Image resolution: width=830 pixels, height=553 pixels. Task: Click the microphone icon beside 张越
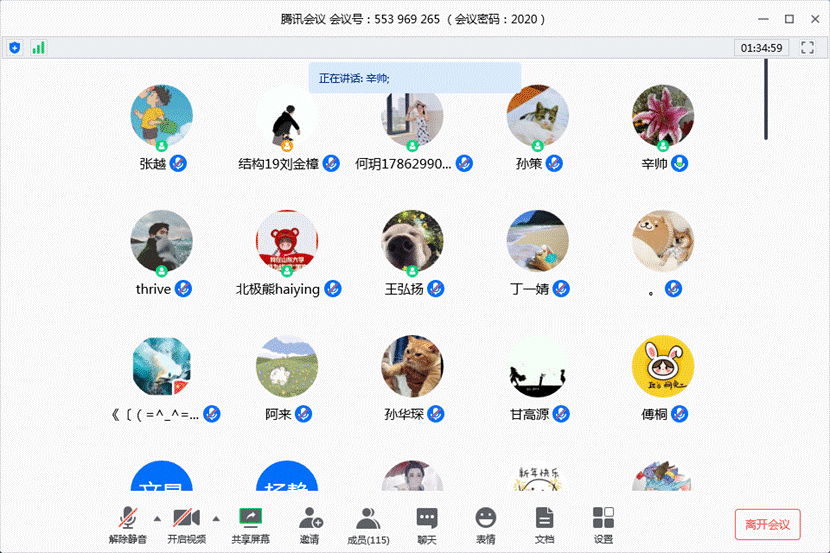180,163
